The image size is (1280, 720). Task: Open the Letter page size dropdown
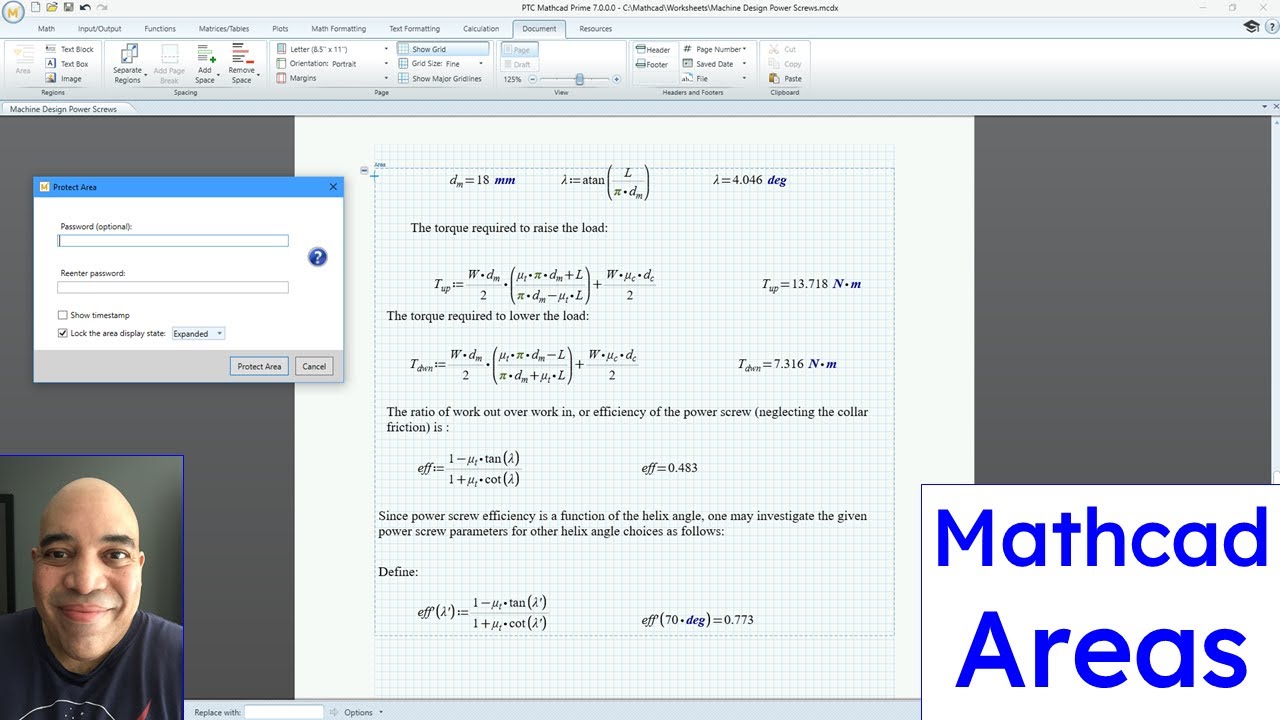(386, 49)
